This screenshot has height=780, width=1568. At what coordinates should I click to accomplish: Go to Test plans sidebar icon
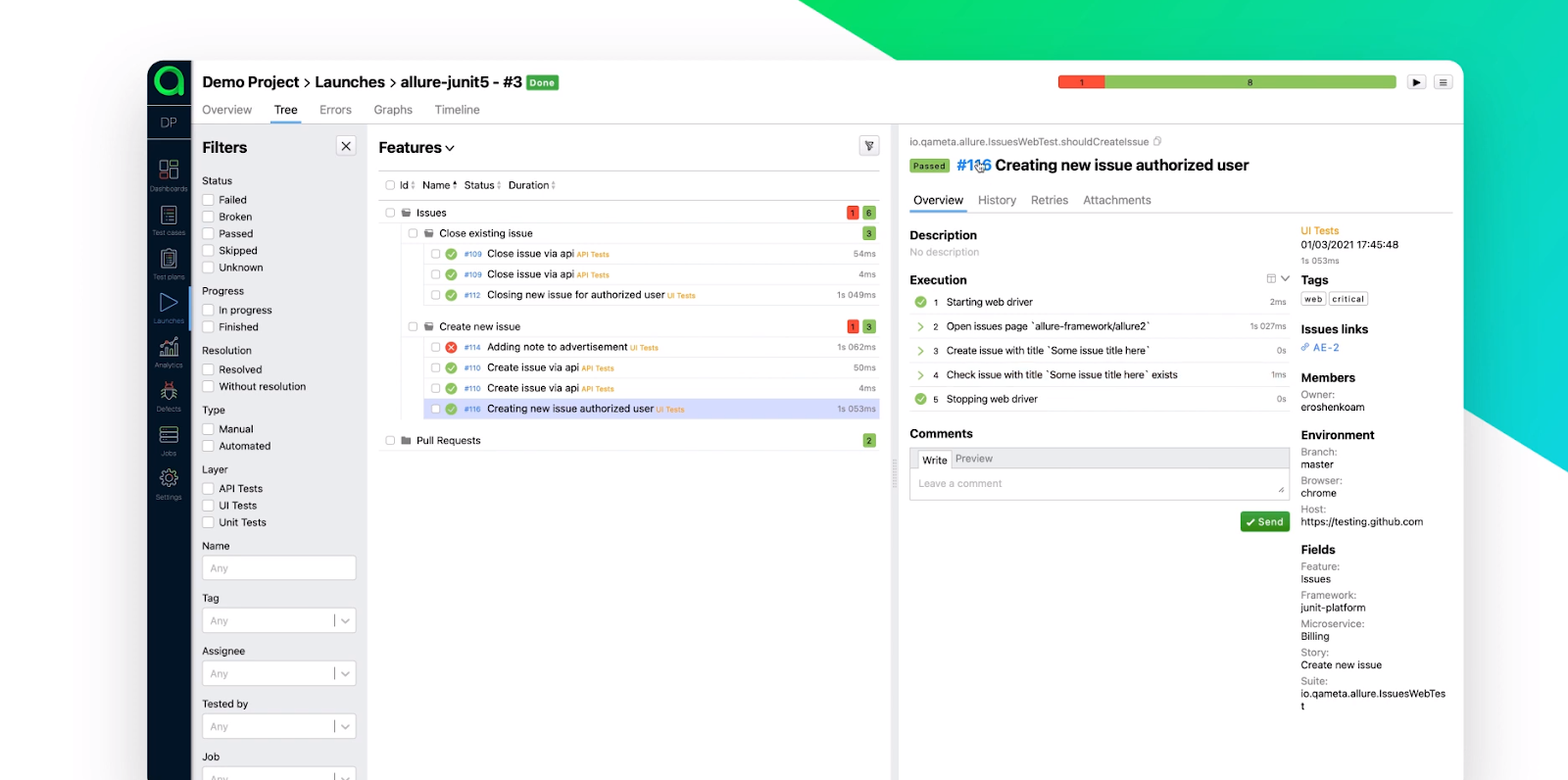[169, 262]
